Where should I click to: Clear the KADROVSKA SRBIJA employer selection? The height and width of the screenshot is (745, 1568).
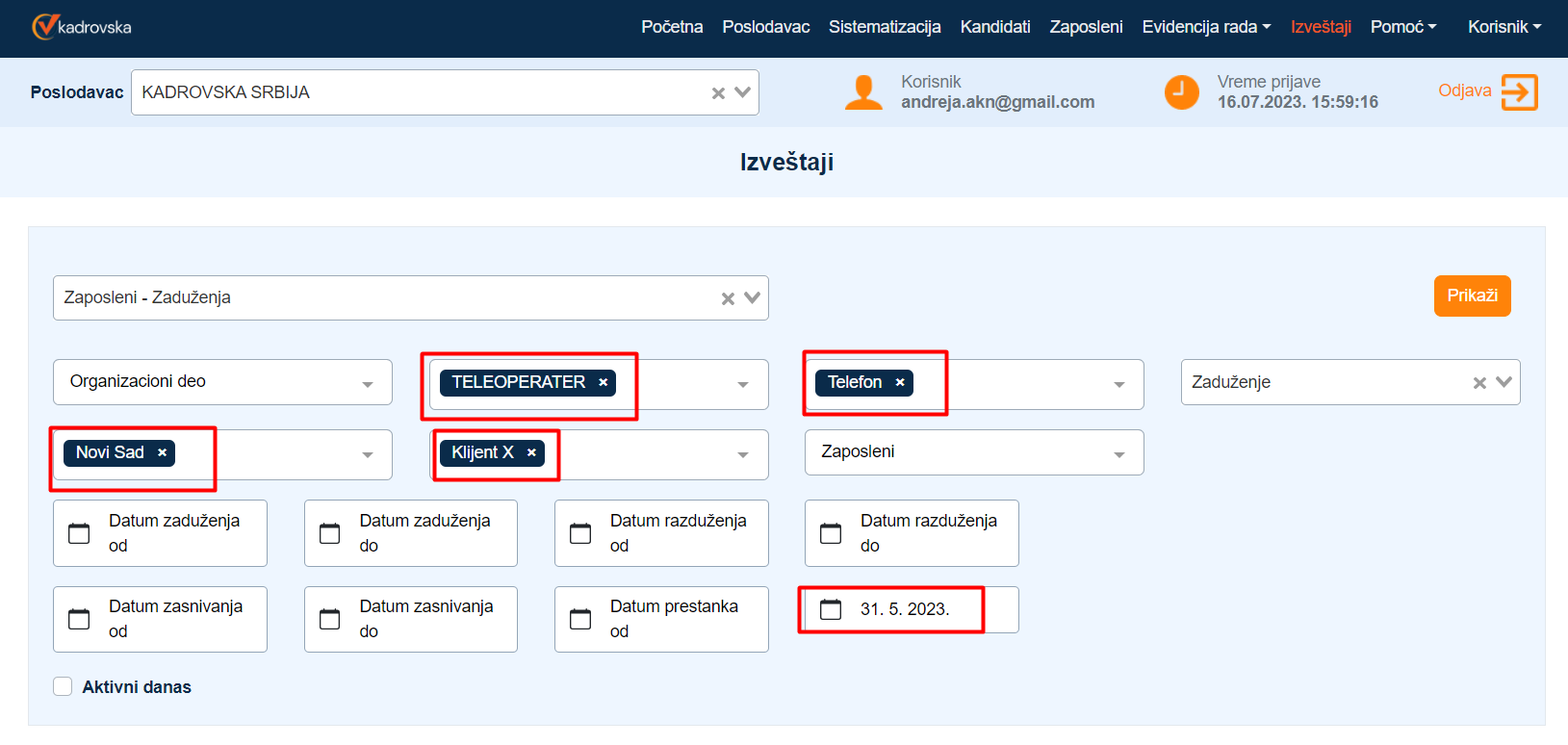(x=718, y=93)
